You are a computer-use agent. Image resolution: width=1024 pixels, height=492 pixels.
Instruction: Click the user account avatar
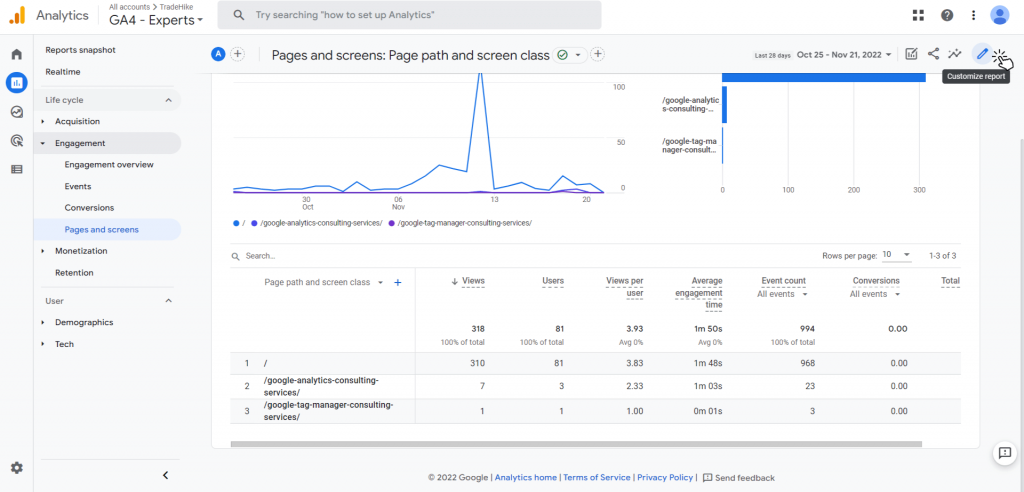coord(1000,15)
